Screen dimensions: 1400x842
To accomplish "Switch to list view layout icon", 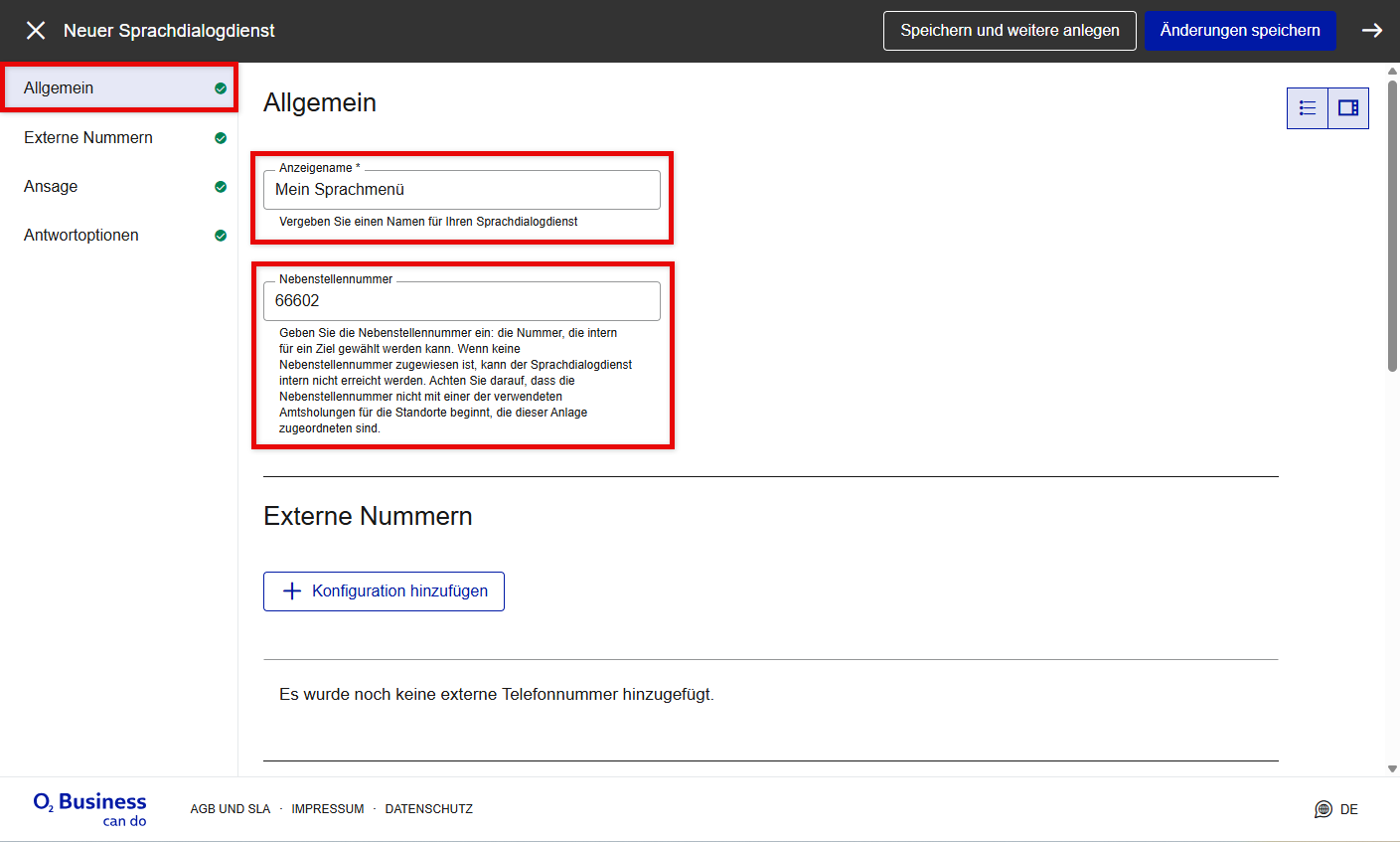I will 1308,108.
